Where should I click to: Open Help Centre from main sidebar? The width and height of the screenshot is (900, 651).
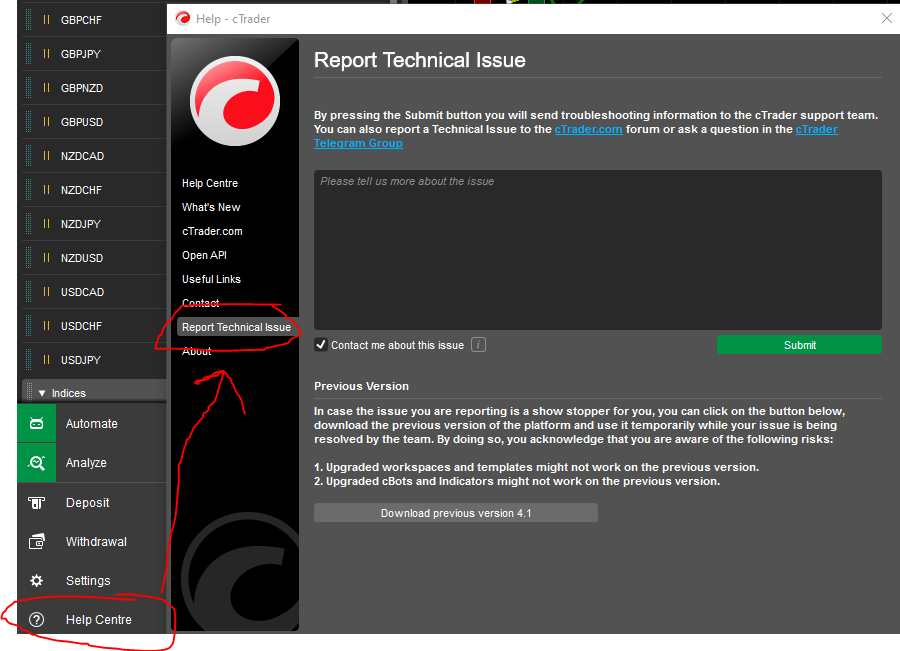[92, 619]
